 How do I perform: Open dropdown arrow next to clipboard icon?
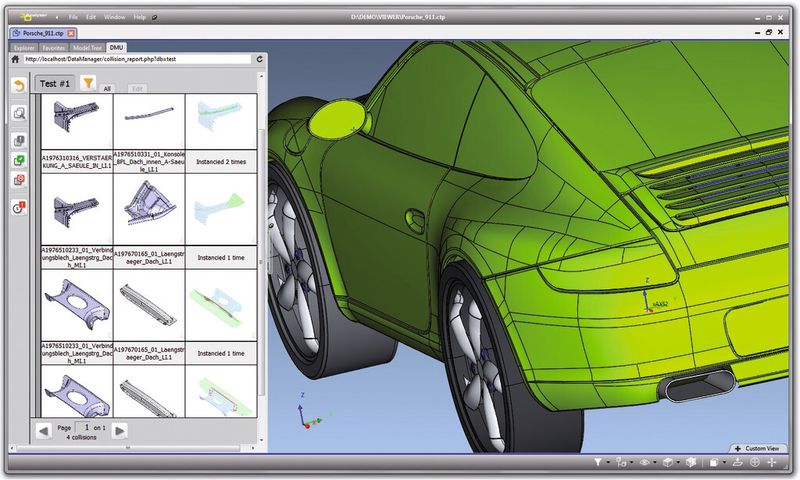click(x=724, y=463)
